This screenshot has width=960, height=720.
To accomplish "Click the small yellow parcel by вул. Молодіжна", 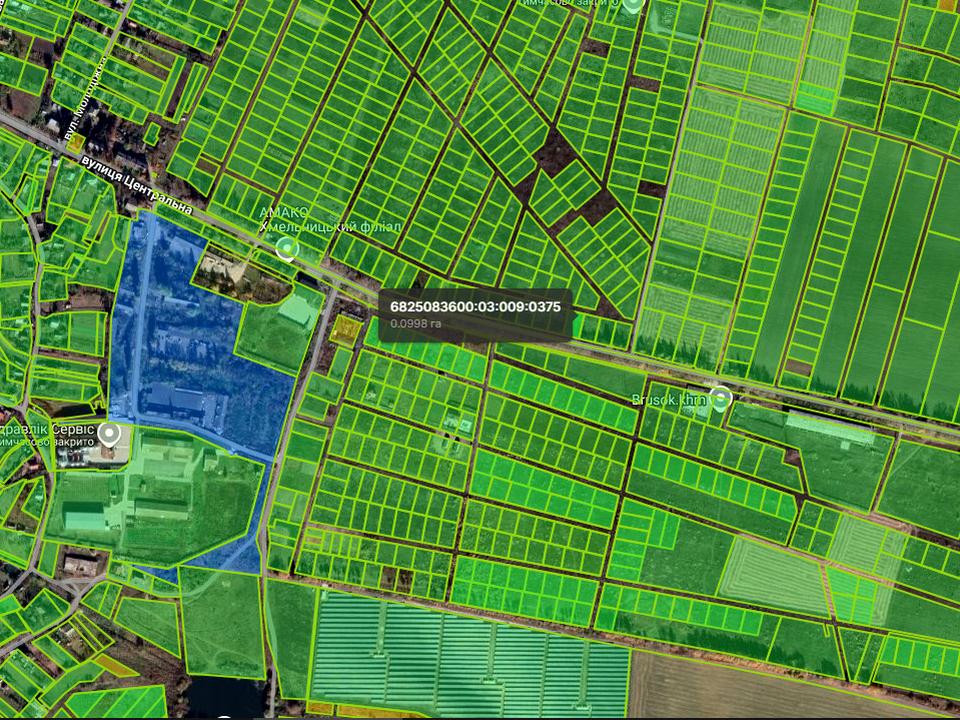I will point(76,143).
